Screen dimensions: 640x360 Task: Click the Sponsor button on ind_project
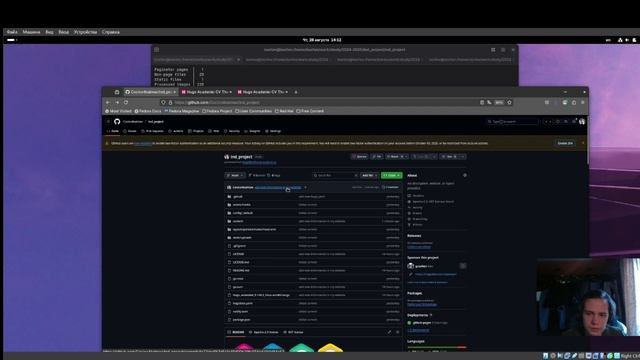click(360, 157)
